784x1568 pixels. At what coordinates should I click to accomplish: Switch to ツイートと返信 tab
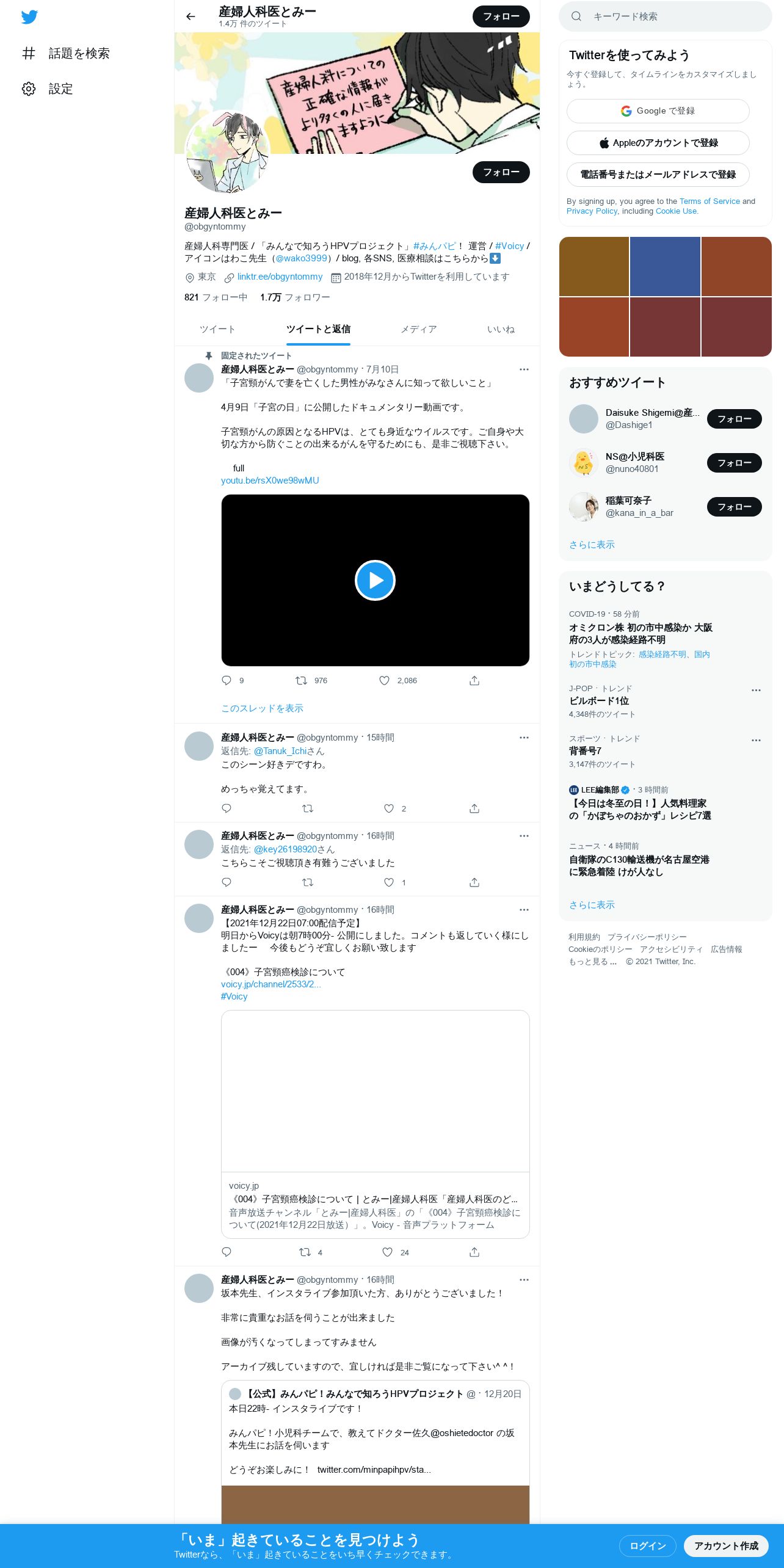pos(318,329)
